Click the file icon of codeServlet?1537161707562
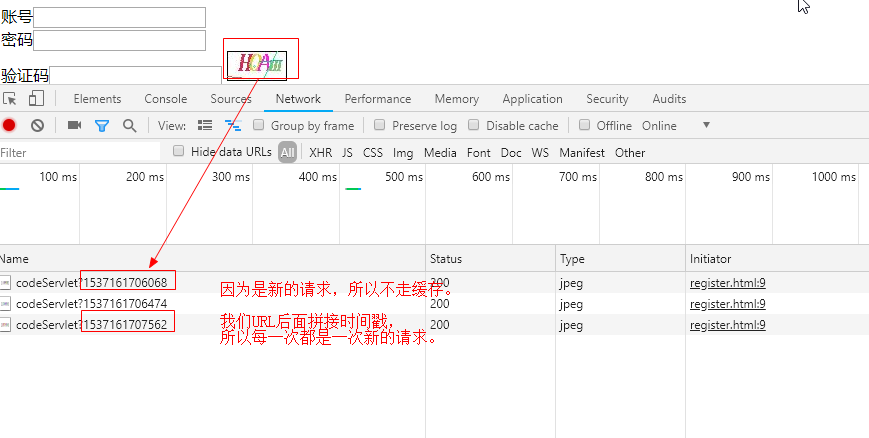This screenshot has width=869, height=438. coord(5,325)
